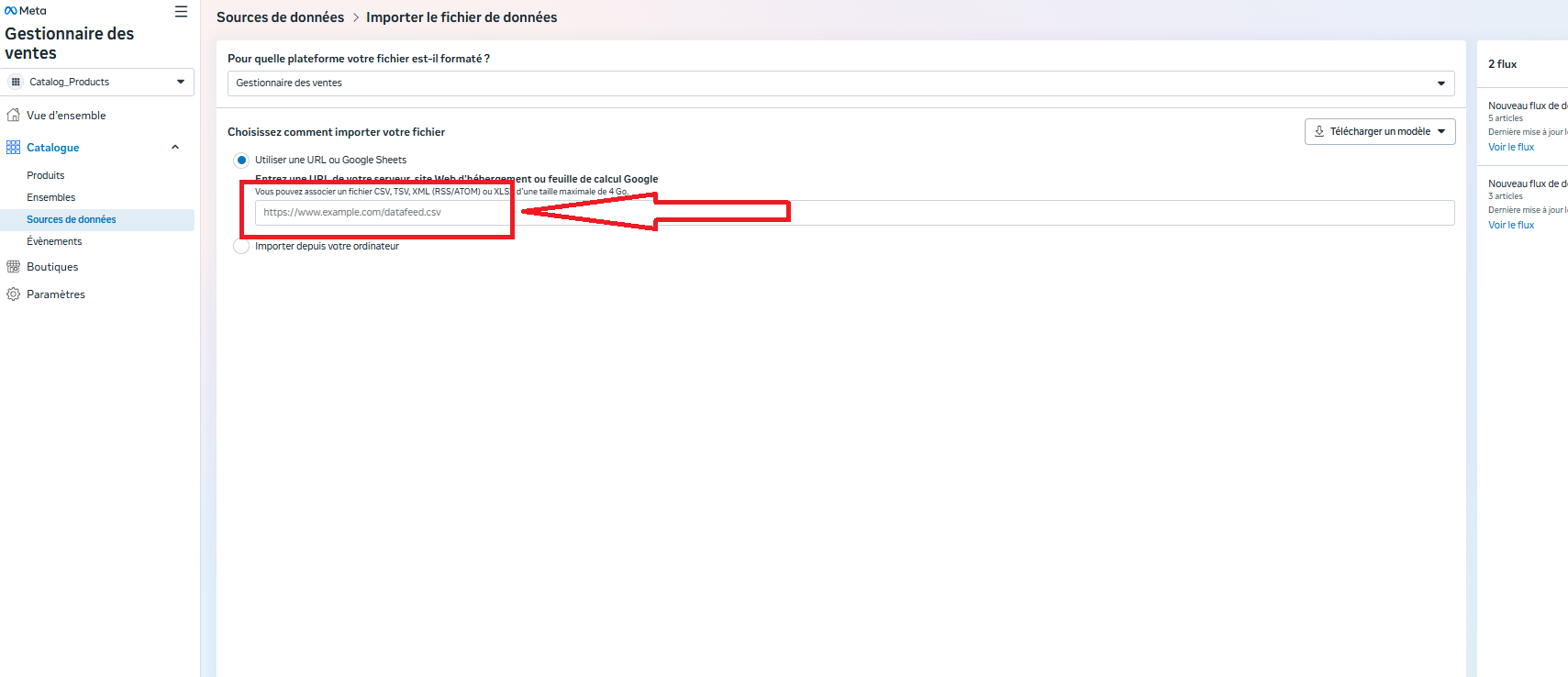Click the Vue d'ensemble home icon
Image resolution: width=1568 pixels, height=677 pixels.
point(13,116)
